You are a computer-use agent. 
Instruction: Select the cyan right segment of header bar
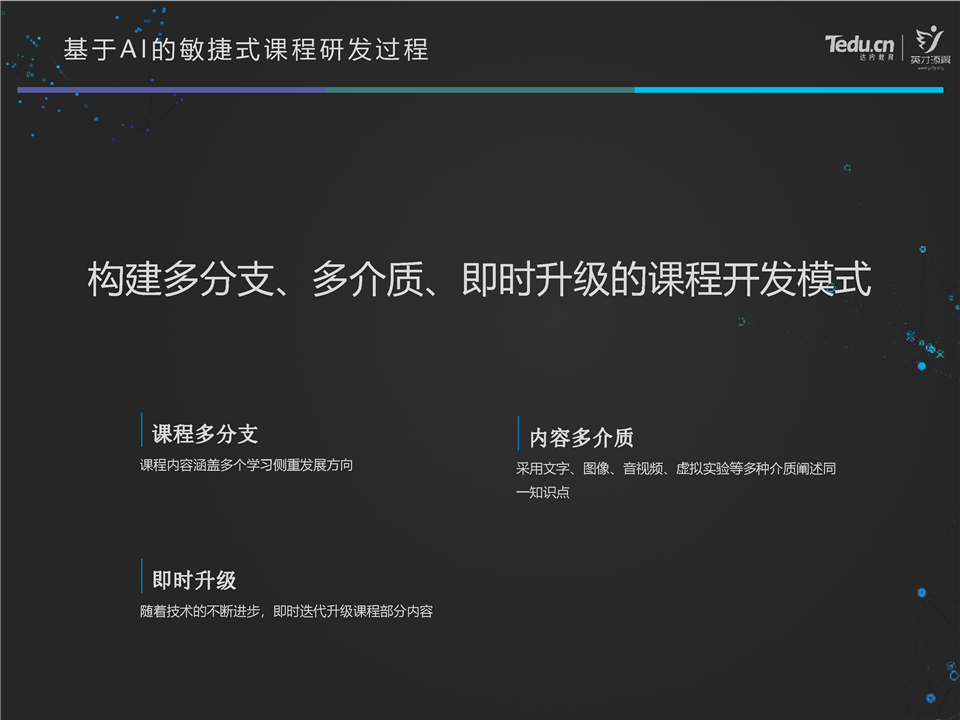[788, 90]
